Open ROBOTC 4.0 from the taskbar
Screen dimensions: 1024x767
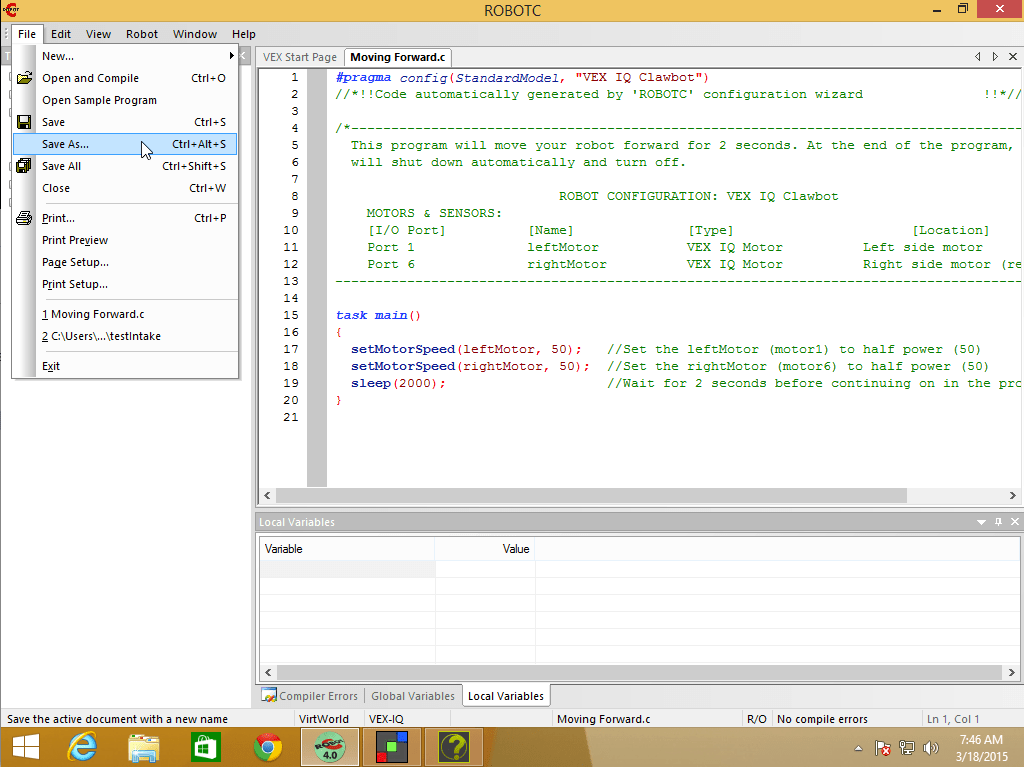pyautogui.click(x=330, y=747)
